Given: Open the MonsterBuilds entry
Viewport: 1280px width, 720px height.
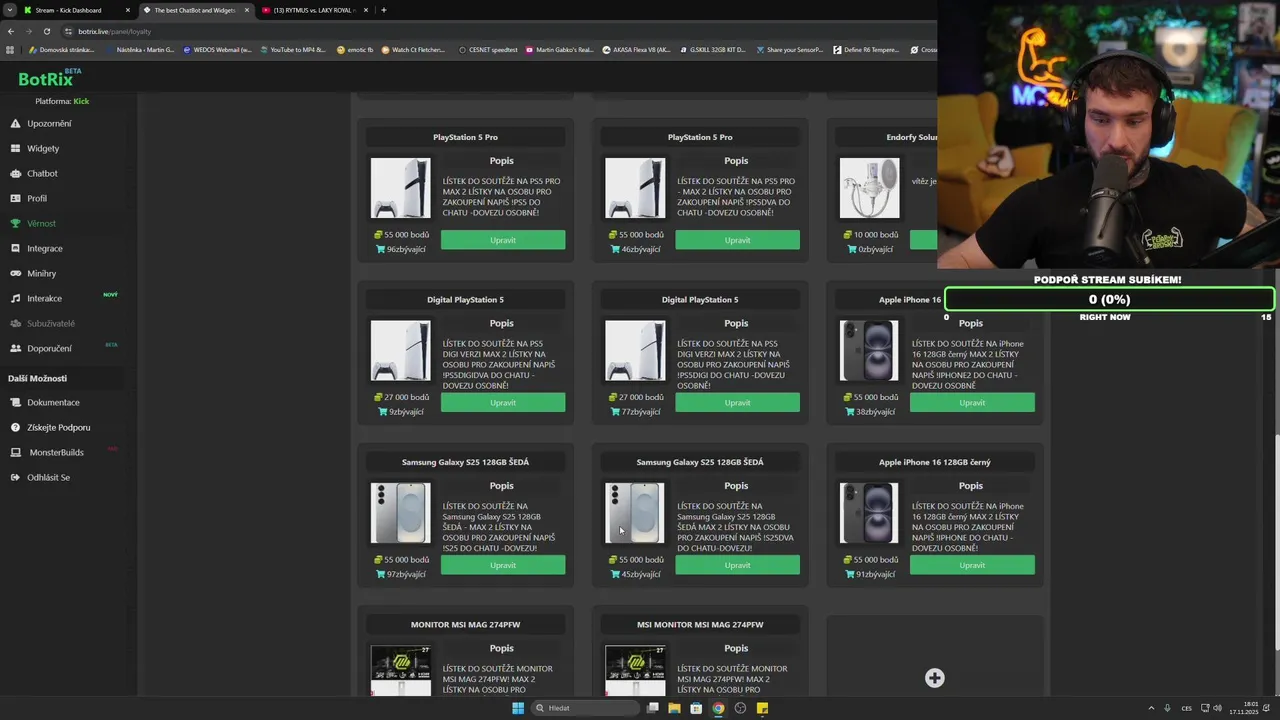Looking at the screenshot, I should click(56, 452).
